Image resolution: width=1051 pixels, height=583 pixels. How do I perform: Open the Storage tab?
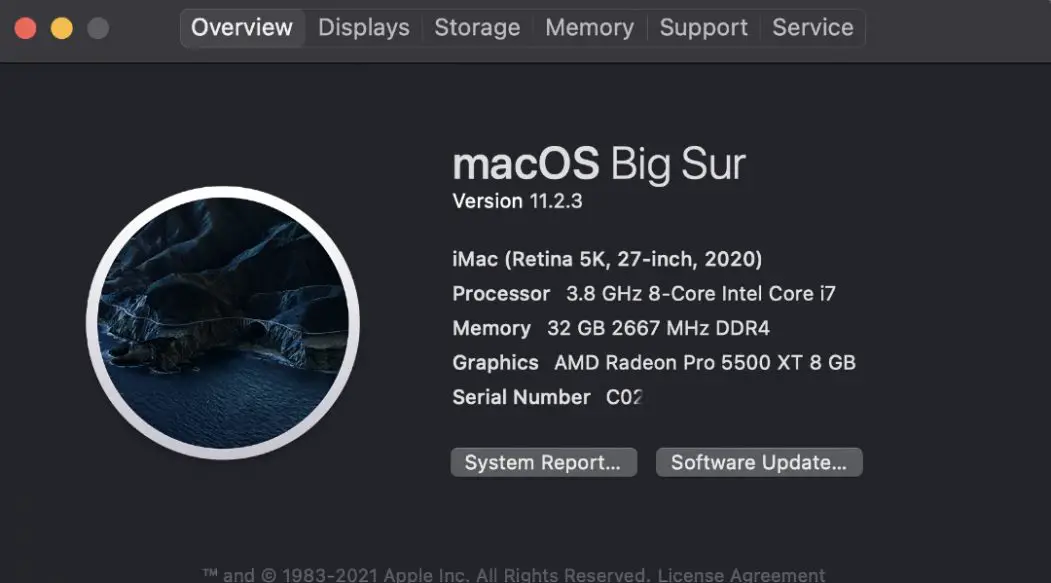[x=477, y=27]
